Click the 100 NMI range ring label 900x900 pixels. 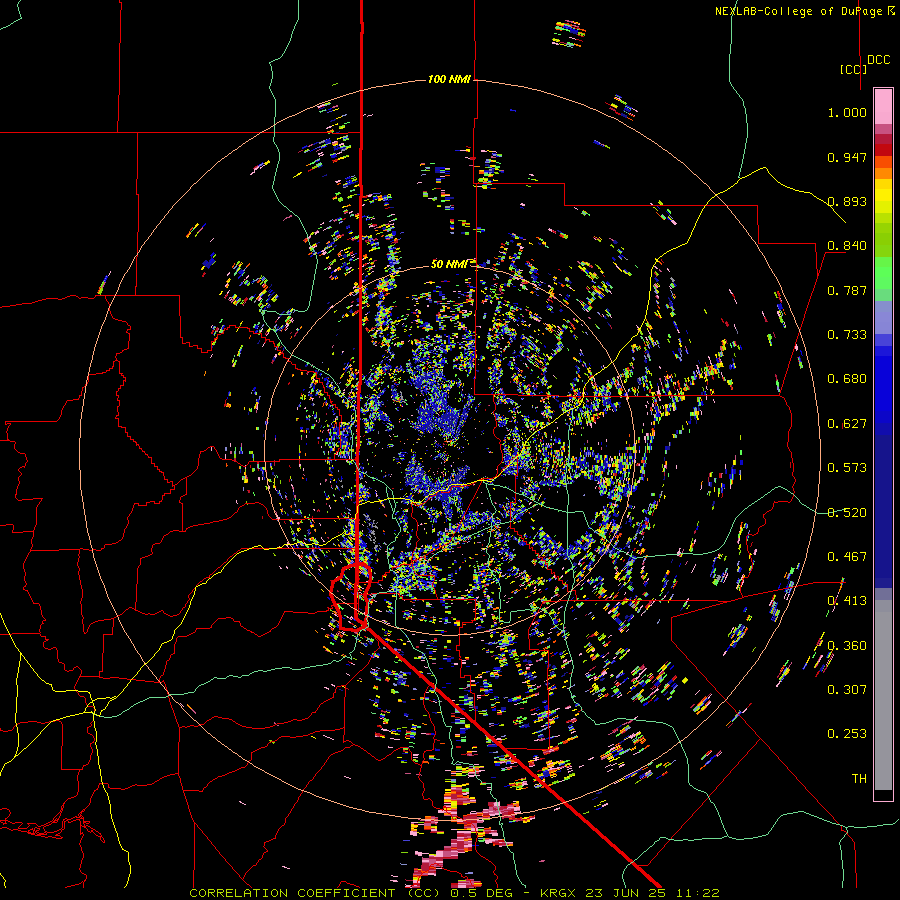[x=449, y=79]
